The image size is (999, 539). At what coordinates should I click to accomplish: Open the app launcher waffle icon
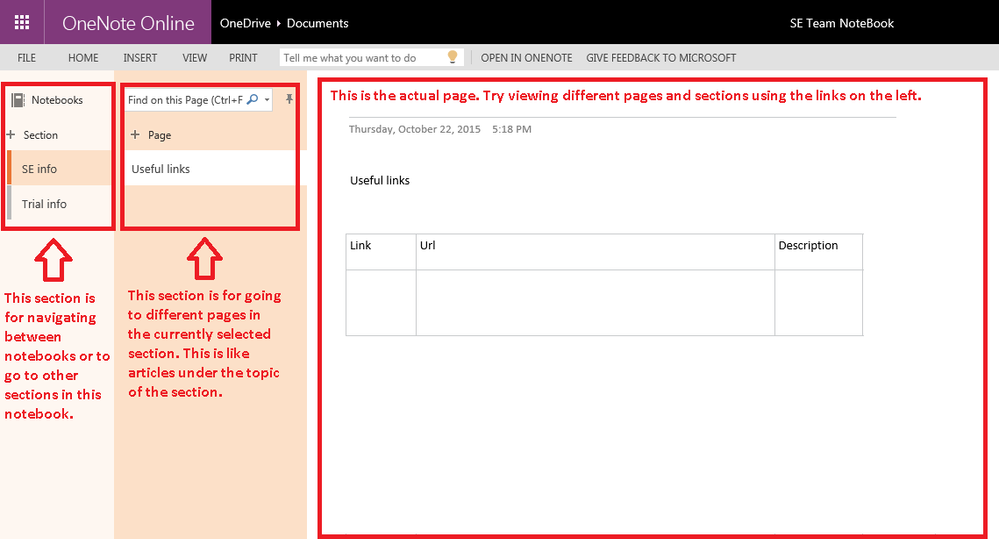[22, 22]
